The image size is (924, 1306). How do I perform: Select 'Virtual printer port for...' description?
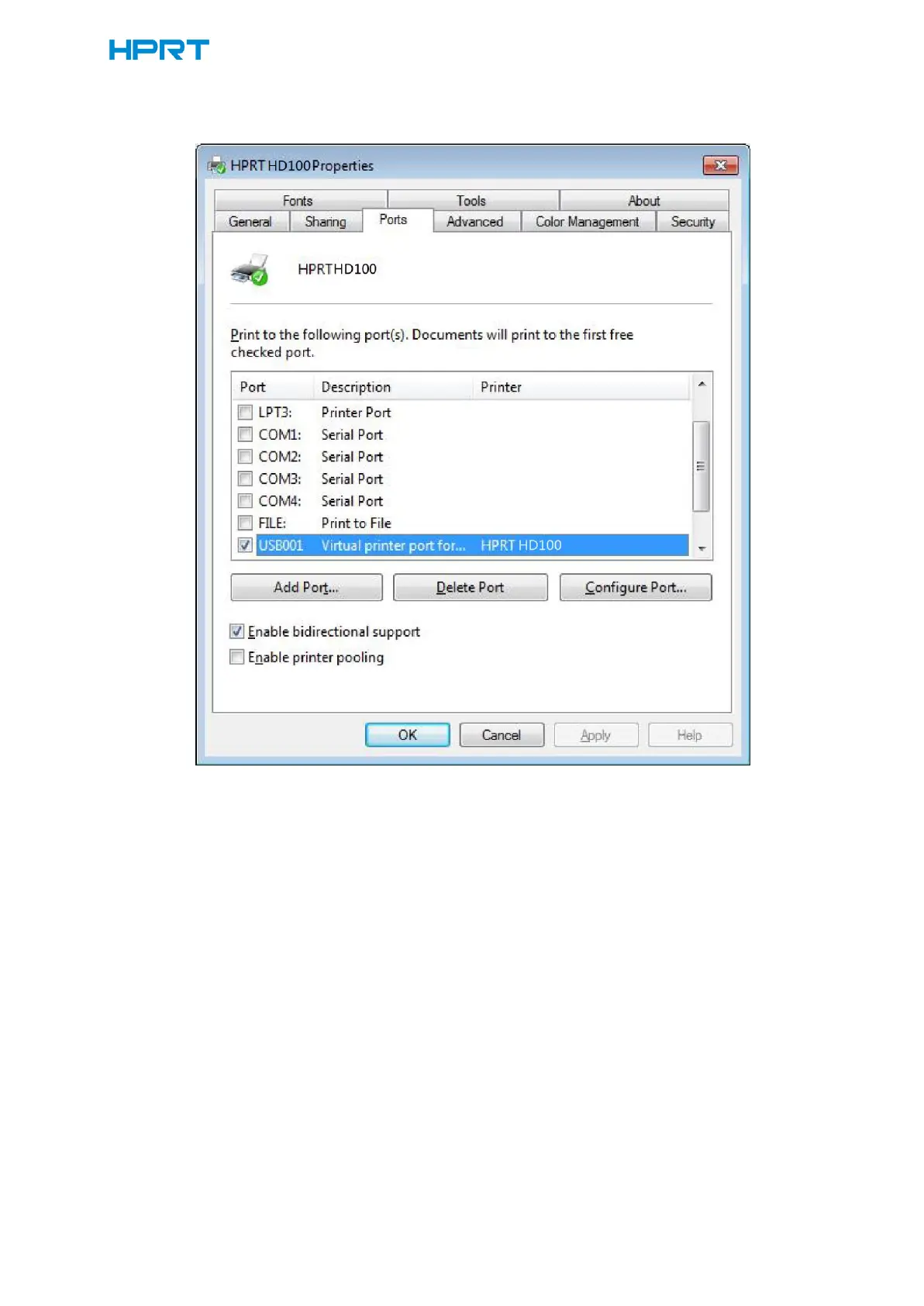pos(394,545)
